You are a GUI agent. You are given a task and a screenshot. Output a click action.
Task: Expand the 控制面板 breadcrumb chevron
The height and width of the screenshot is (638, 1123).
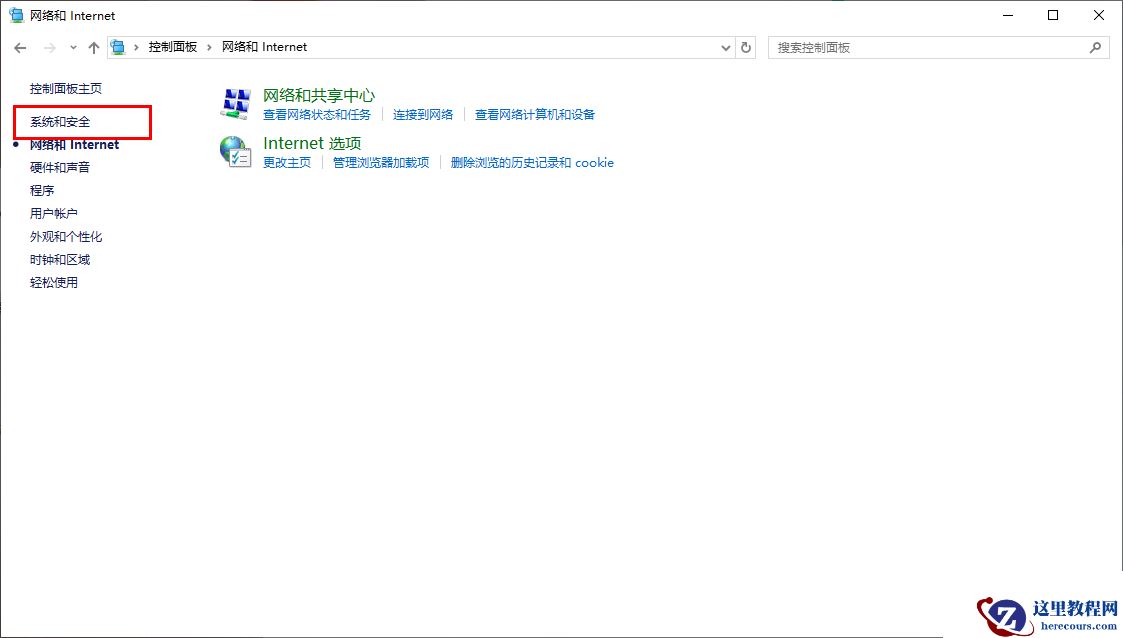(207, 46)
